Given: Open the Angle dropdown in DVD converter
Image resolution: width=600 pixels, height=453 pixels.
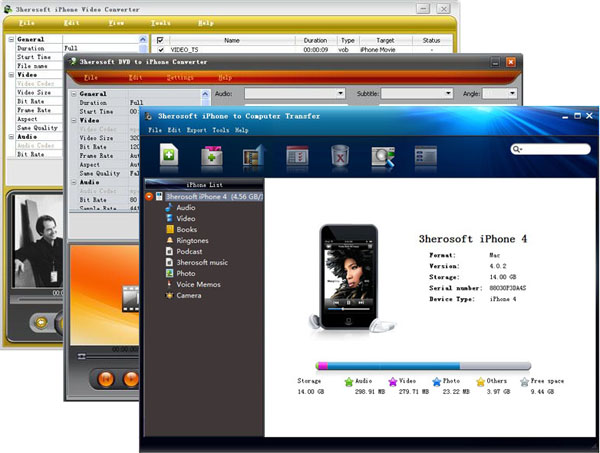Looking at the screenshot, I should [512, 93].
